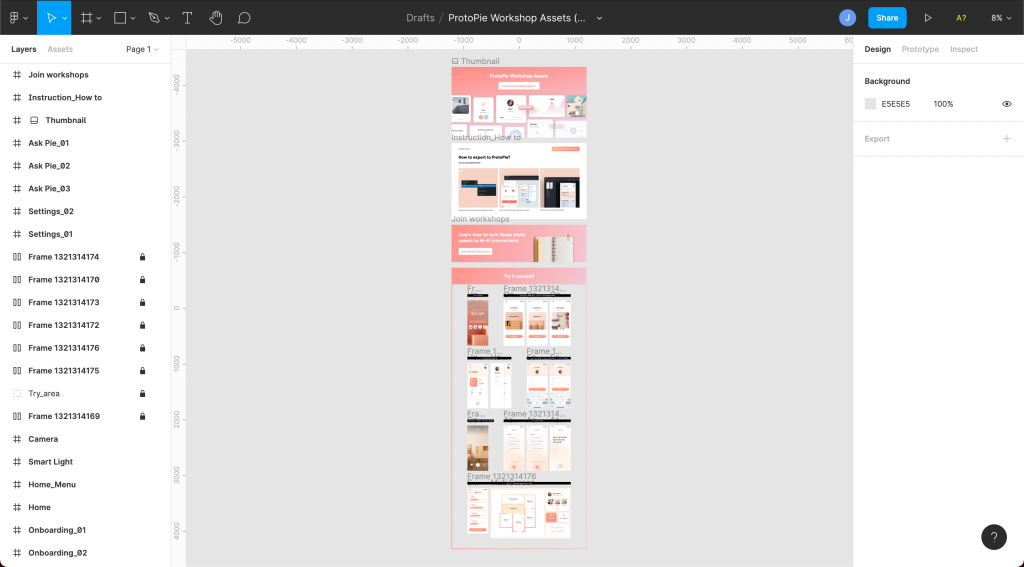This screenshot has height=567, width=1024.
Task: Unlock the Frame 1321314172 layer
Action: [142, 325]
